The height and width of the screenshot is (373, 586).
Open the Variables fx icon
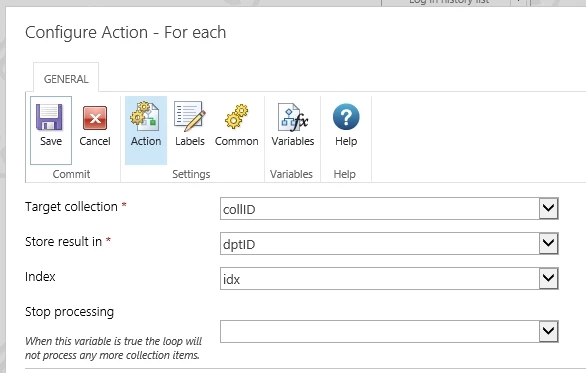293,117
